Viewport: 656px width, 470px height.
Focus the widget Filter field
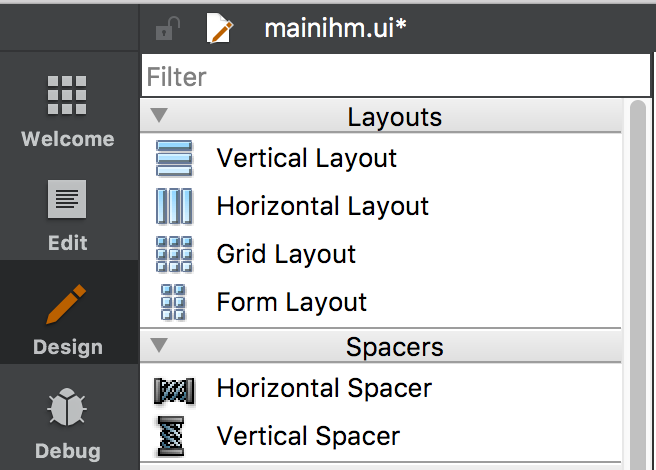coord(396,76)
